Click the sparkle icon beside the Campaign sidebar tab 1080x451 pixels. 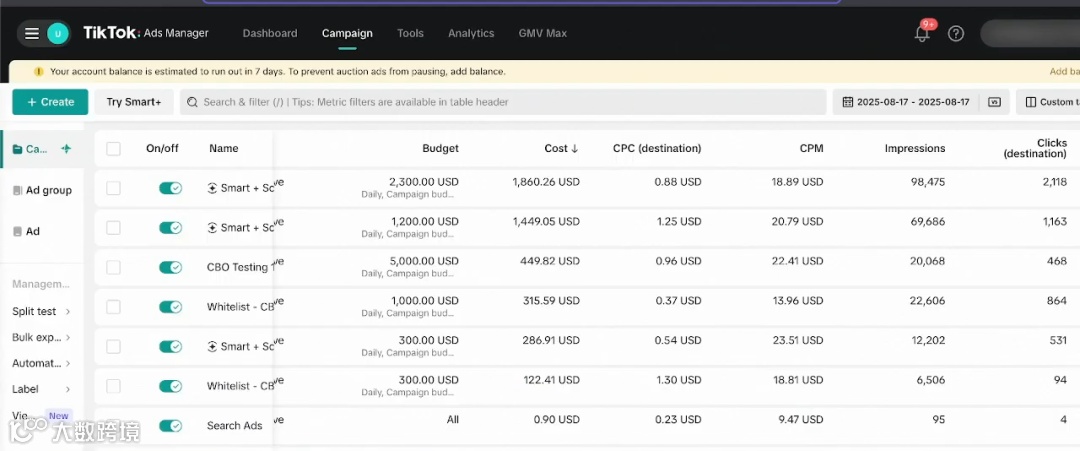tap(66, 149)
